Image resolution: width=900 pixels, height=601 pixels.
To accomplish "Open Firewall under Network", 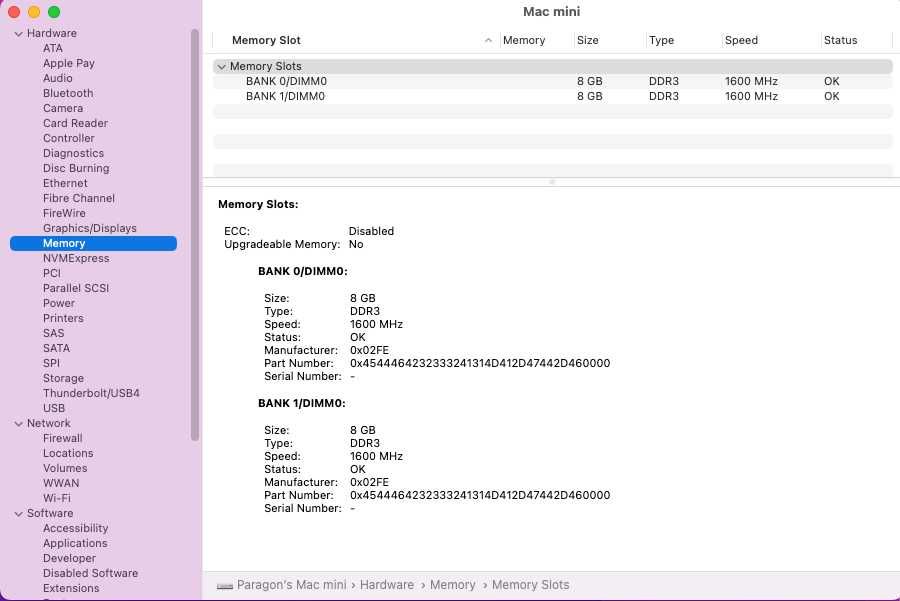I will pyautogui.click(x=63, y=438).
